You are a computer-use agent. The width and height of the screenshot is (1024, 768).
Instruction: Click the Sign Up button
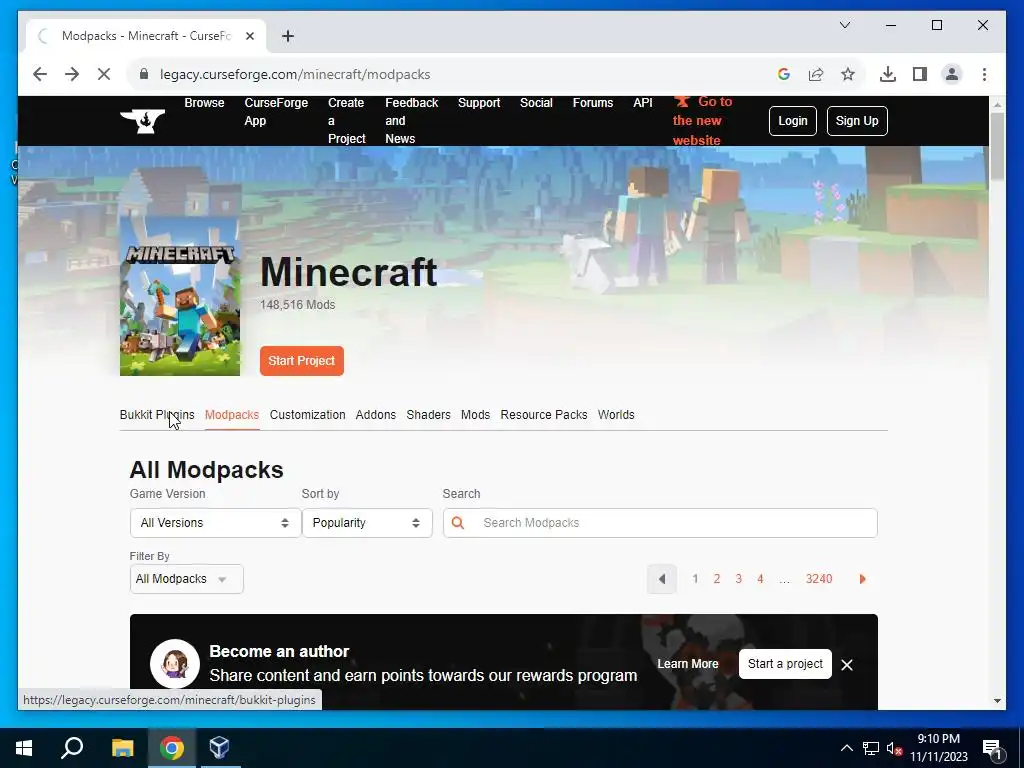[x=857, y=121]
